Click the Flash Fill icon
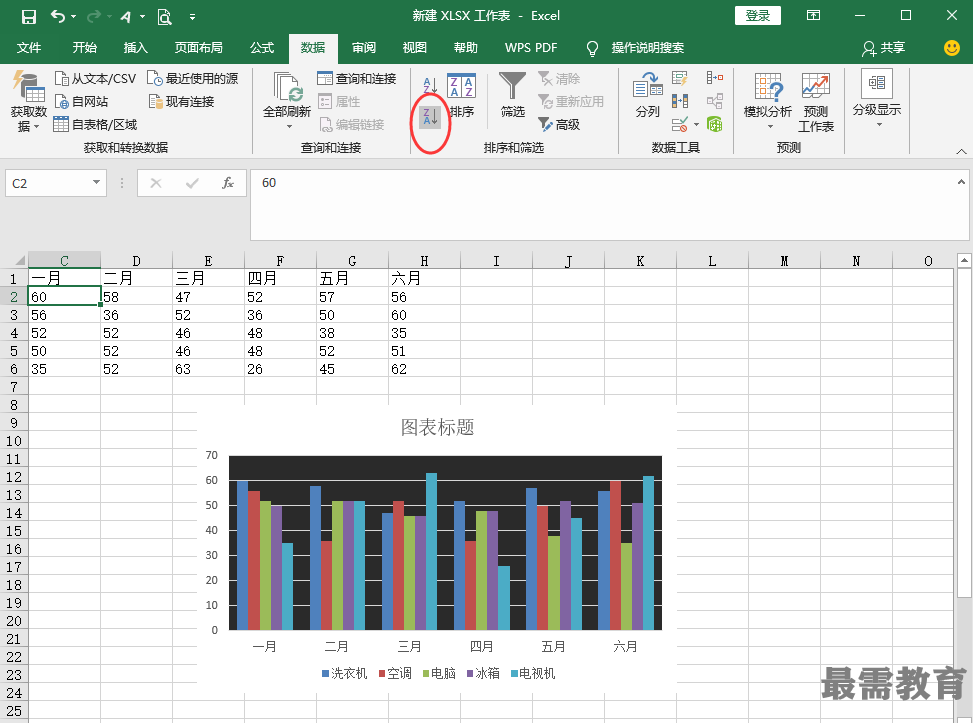973x723 pixels. click(x=680, y=78)
